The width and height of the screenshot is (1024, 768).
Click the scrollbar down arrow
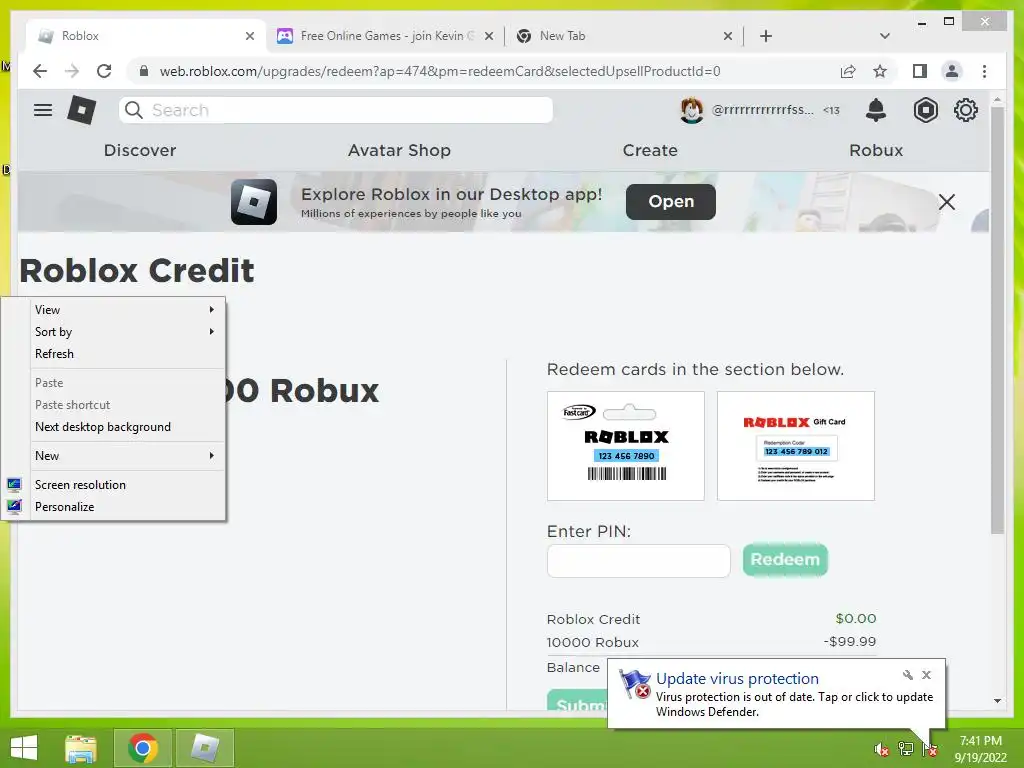[997, 701]
